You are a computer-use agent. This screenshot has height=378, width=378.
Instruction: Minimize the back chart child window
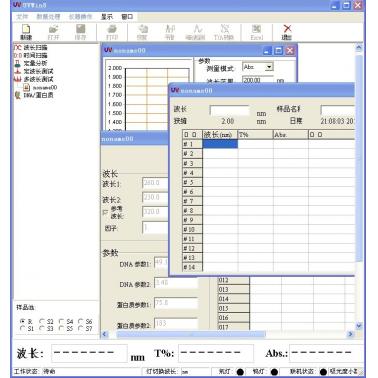click(267, 51)
